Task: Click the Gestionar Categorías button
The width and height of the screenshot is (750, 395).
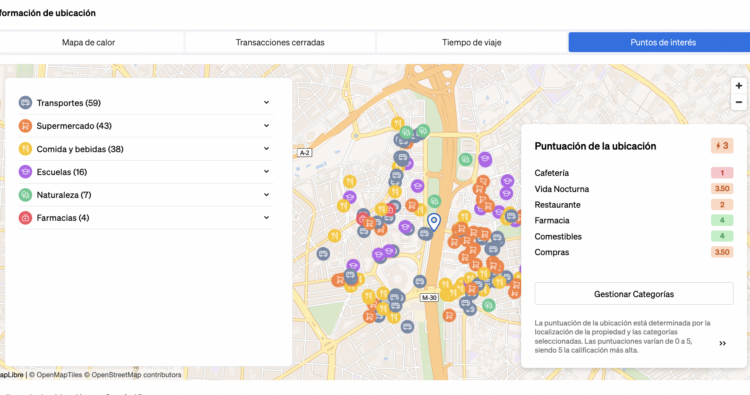Action: (x=634, y=294)
